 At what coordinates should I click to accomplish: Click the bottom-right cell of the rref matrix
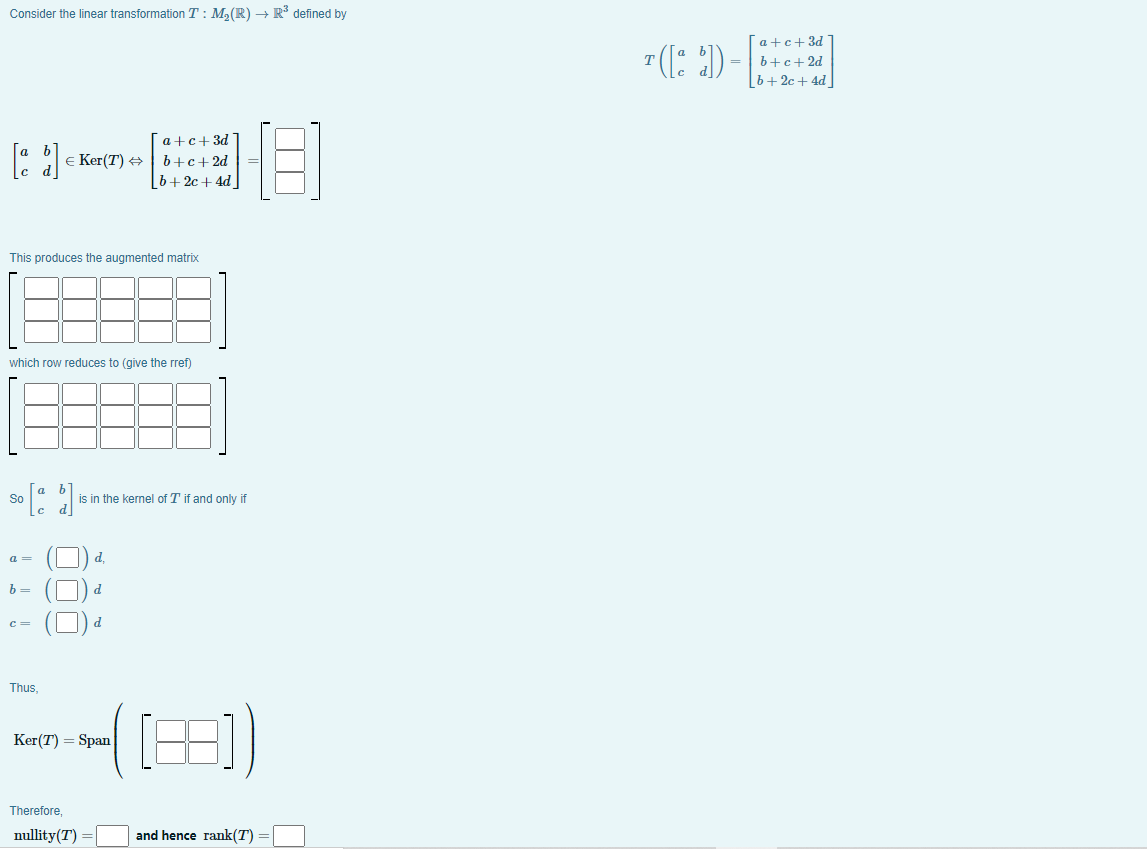[x=193, y=437]
